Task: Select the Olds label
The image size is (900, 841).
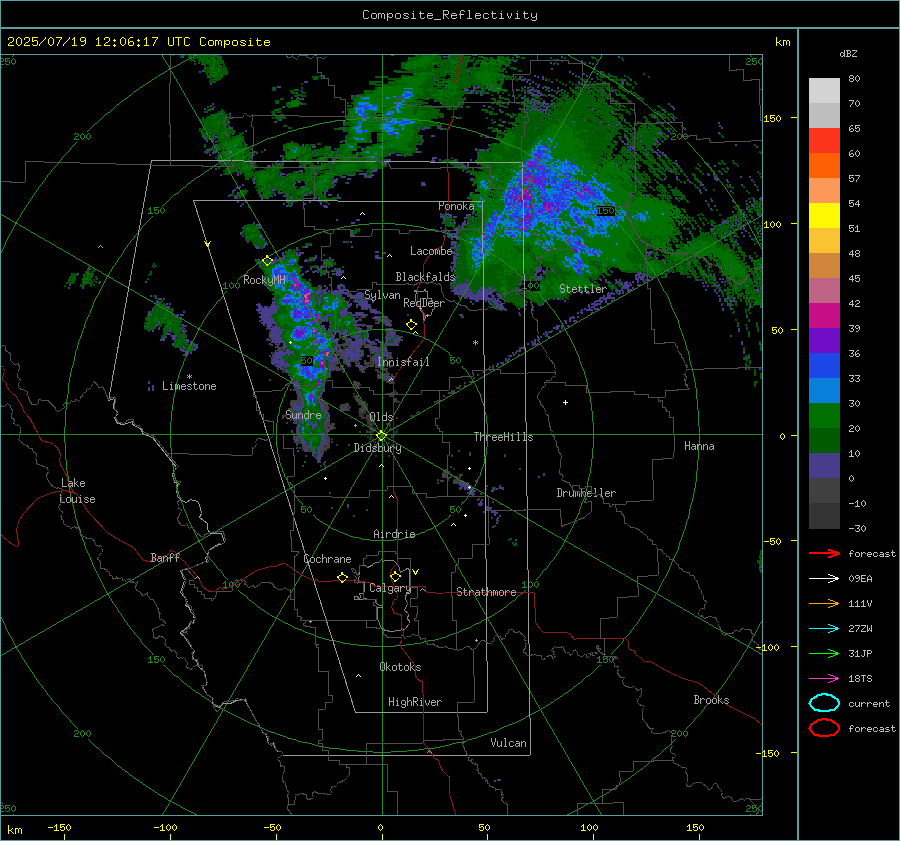Action: click(381, 417)
